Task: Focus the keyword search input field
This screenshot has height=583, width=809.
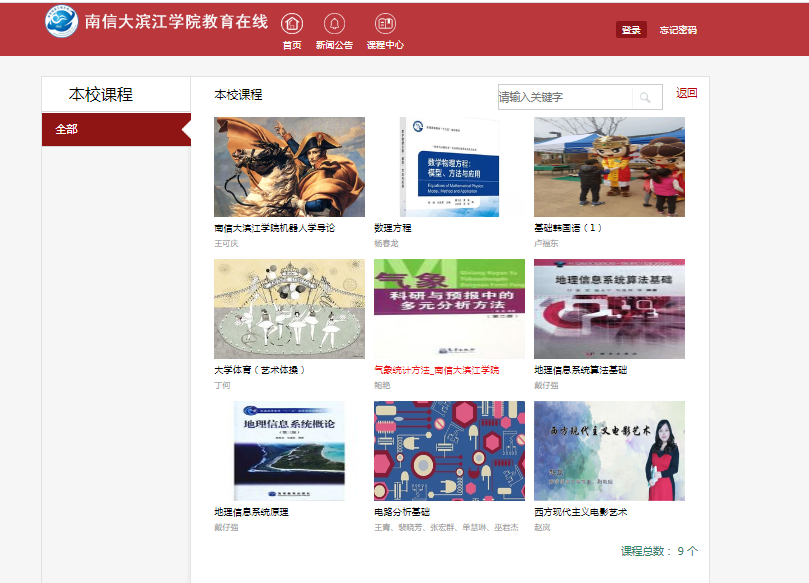Action: (565, 97)
